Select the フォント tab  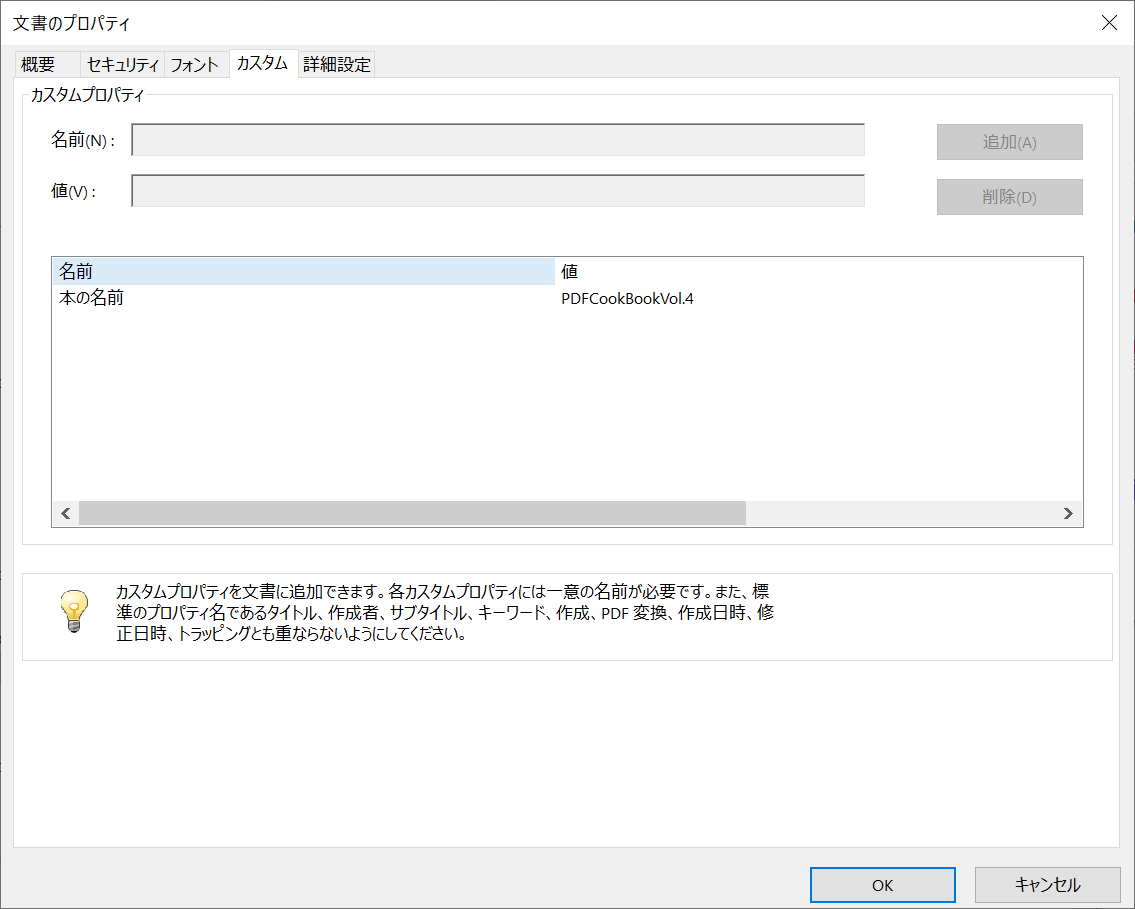194,65
